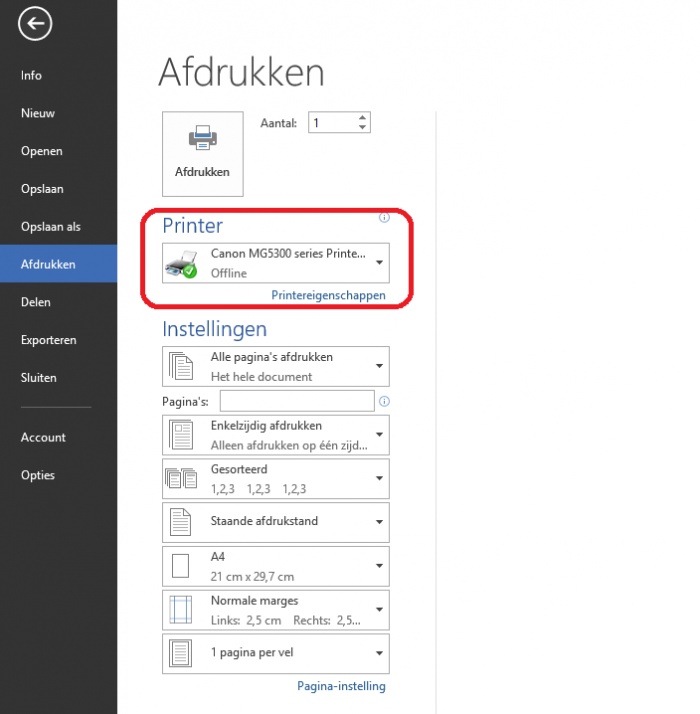Open the Info menu item
Screen dimensions: 700x714
click(x=58, y=75)
